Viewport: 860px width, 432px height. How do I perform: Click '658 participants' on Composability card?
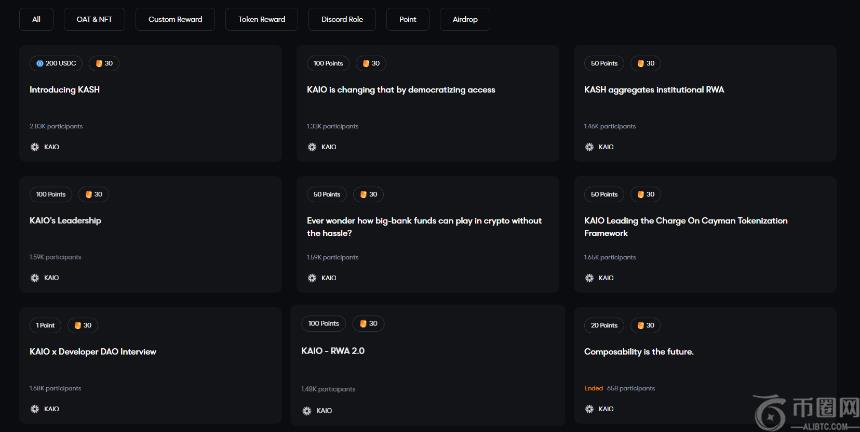coord(631,388)
